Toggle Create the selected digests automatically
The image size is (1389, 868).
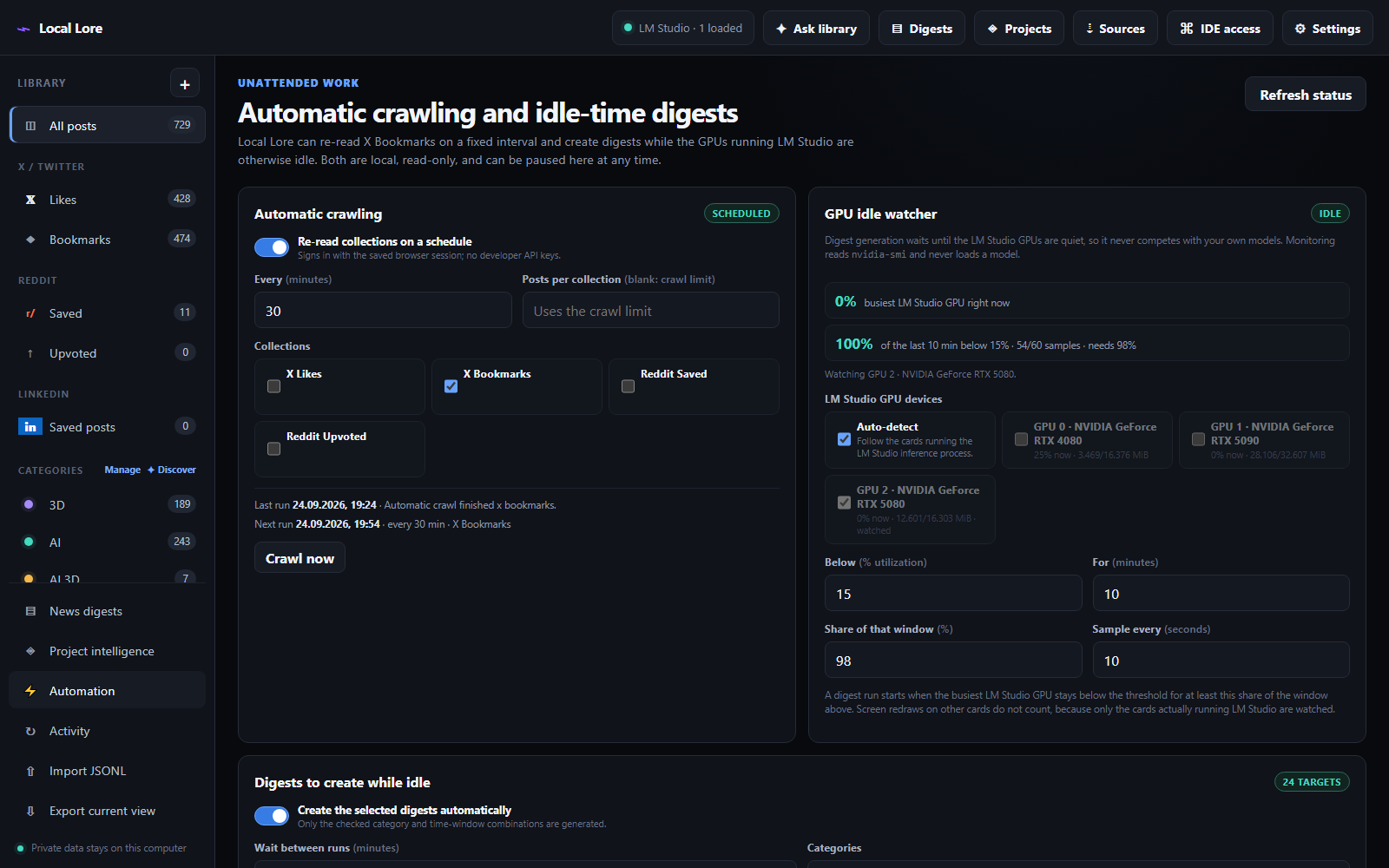coord(272,816)
